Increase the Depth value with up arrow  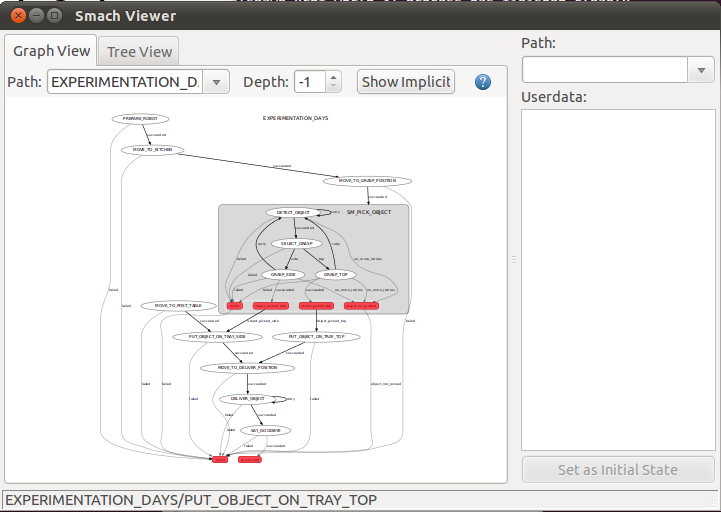tap(334, 76)
